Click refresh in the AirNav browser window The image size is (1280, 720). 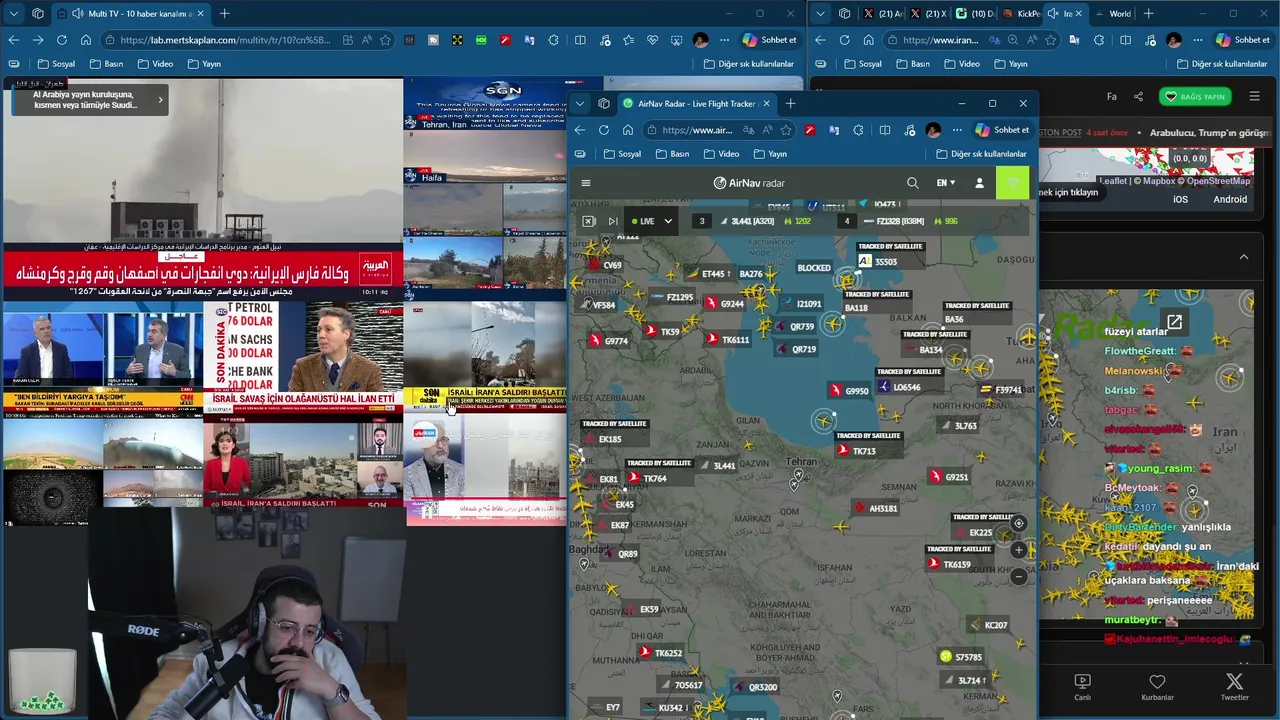(x=603, y=130)
